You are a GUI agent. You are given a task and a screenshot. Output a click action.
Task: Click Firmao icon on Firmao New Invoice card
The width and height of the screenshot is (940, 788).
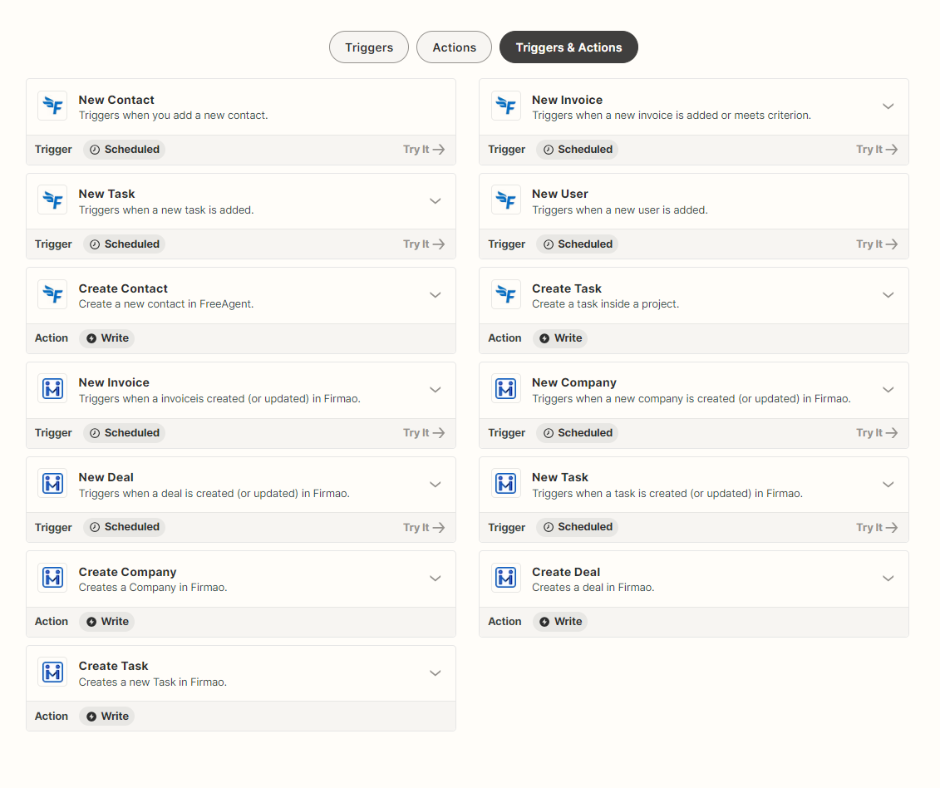[x=53, y=389]
